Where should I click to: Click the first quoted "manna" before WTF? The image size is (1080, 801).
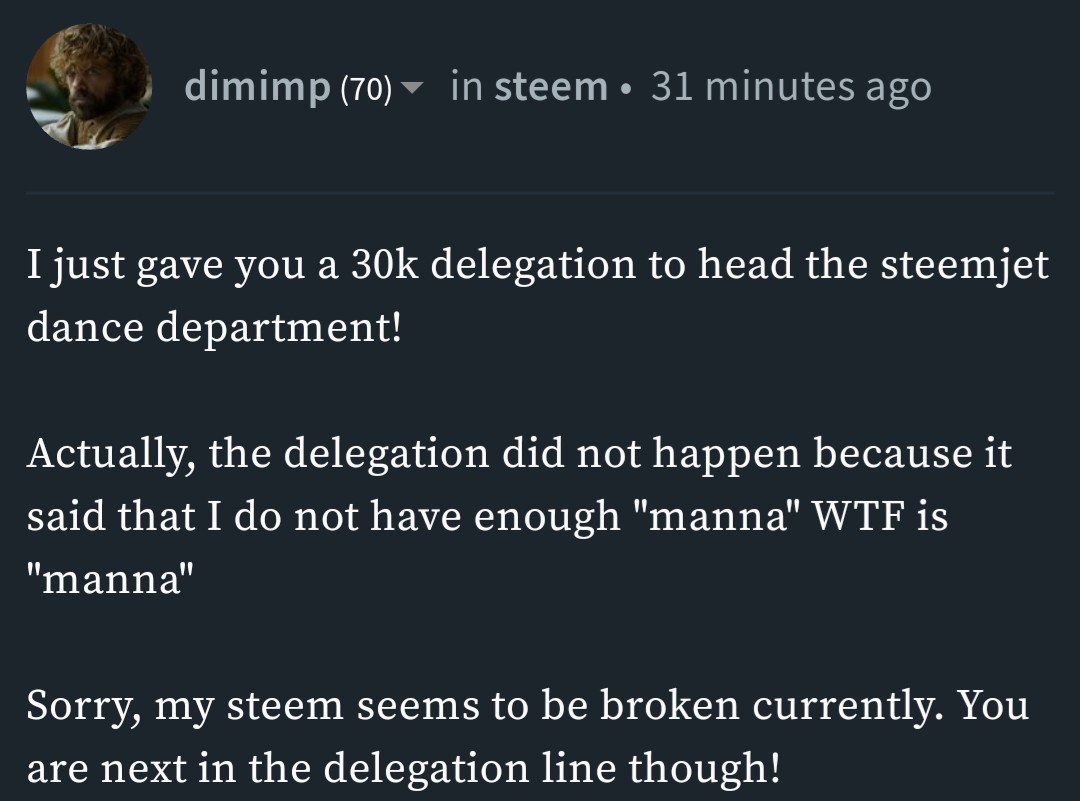click(716, 516)
